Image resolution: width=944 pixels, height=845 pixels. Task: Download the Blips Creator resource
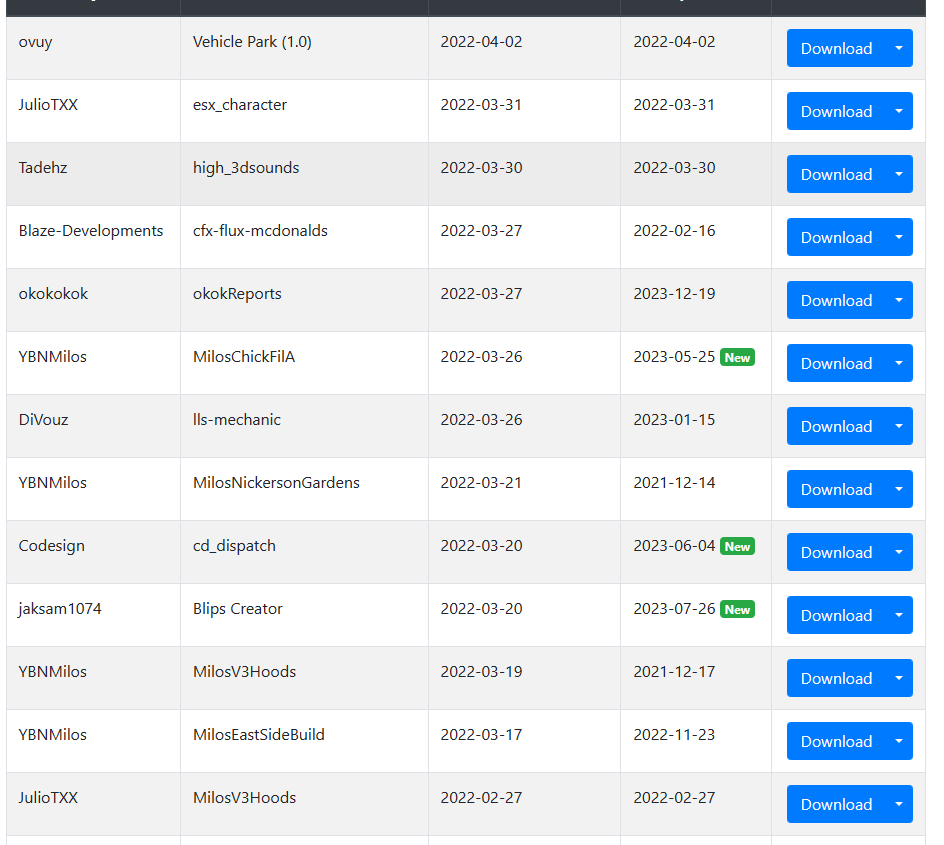[836, 615]
